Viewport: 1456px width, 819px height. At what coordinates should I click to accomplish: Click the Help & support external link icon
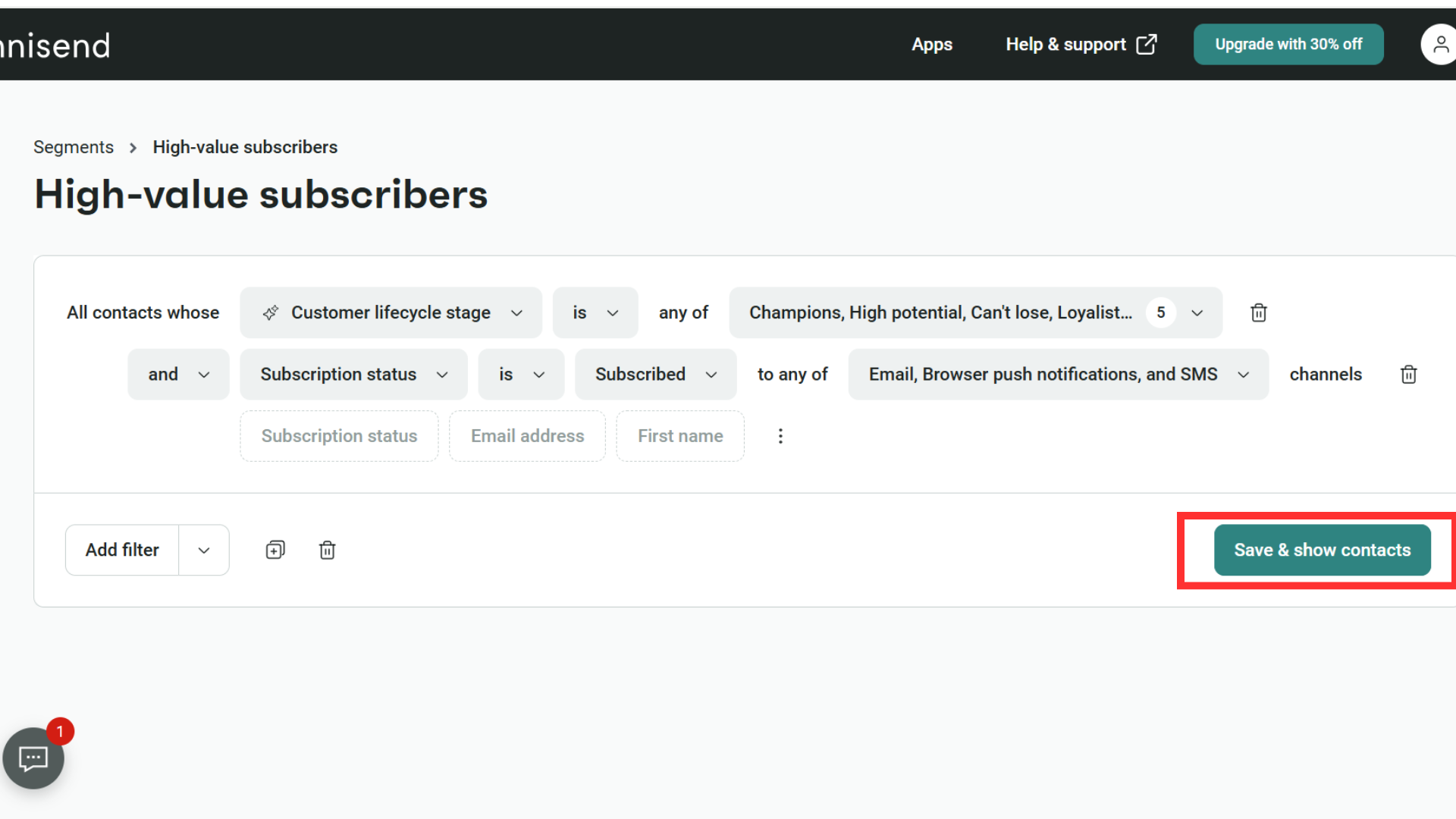(x=1147, y=45)
